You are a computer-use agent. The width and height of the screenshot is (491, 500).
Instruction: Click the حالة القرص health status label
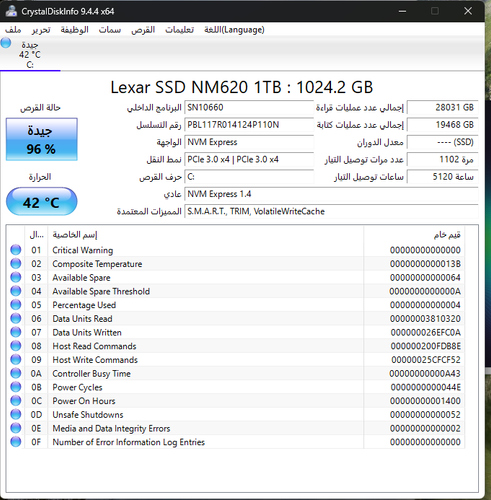(x=40, y=108)
